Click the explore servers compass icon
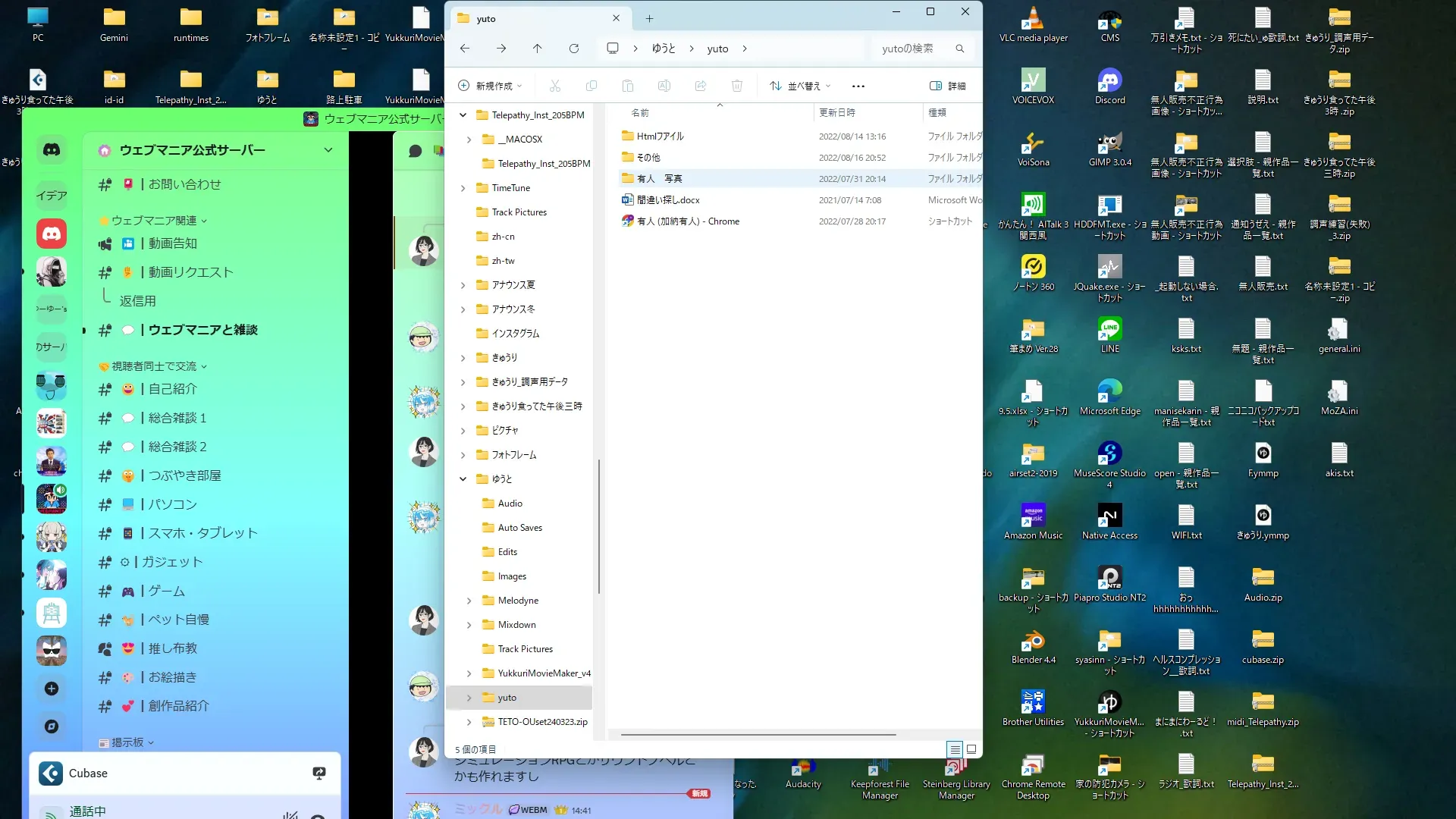The height and width of the screenshot is (819, 1456). click(52, 726)
